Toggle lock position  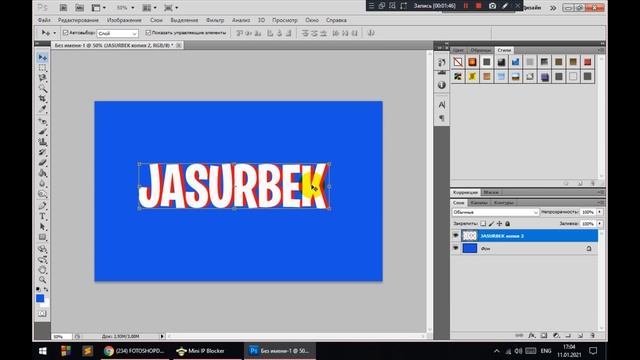499,224
